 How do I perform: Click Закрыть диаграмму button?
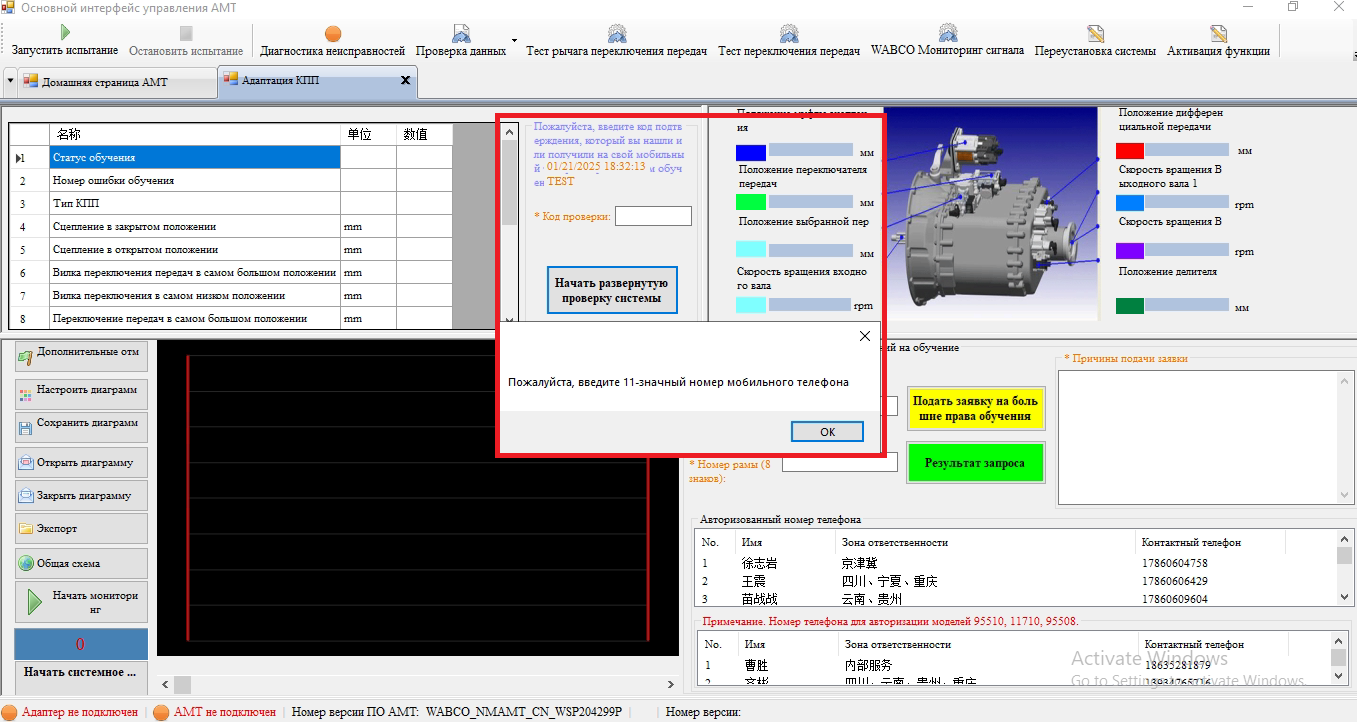coord(81,496)
